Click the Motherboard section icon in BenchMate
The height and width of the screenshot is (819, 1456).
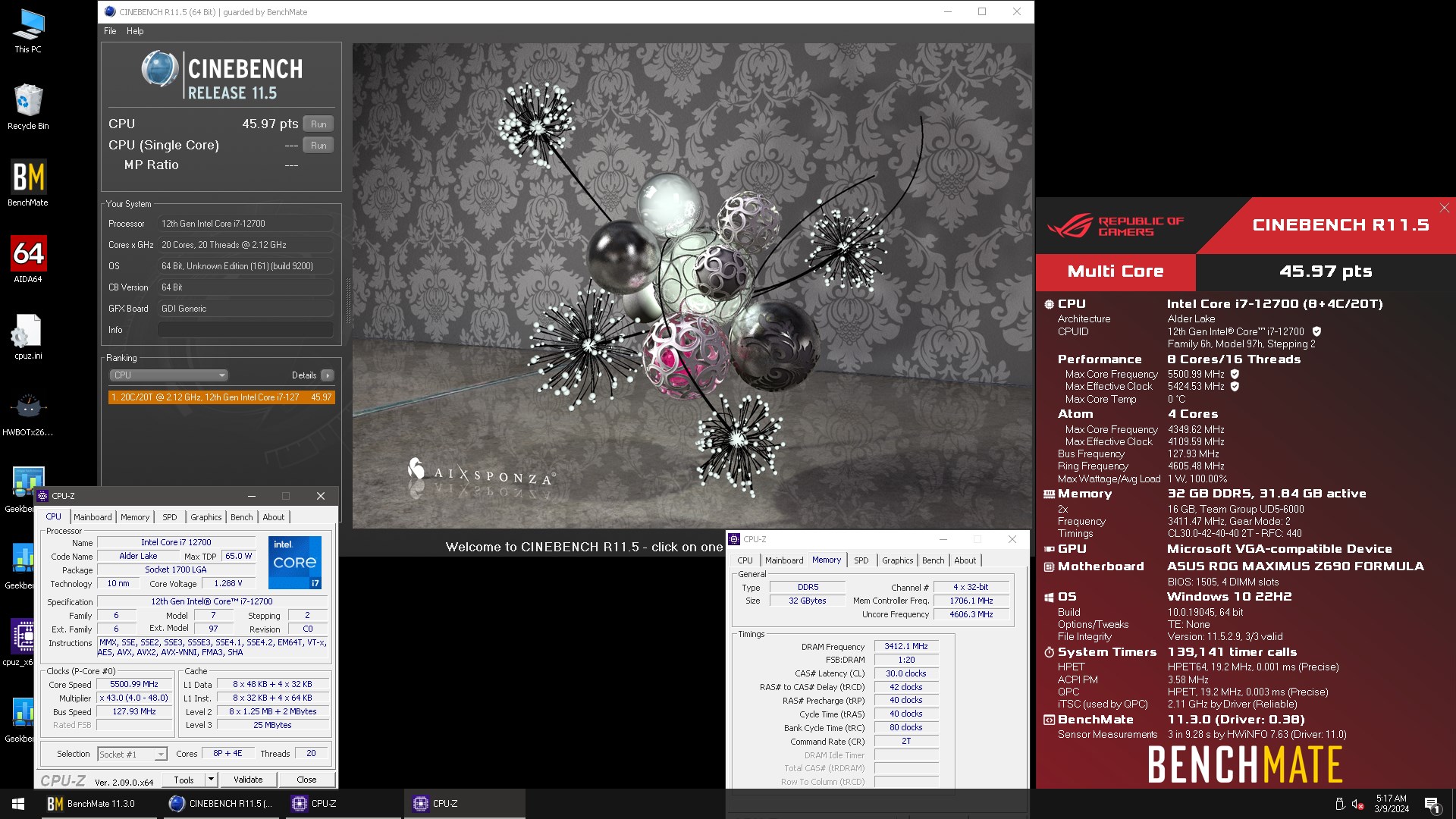point(1049,566)
